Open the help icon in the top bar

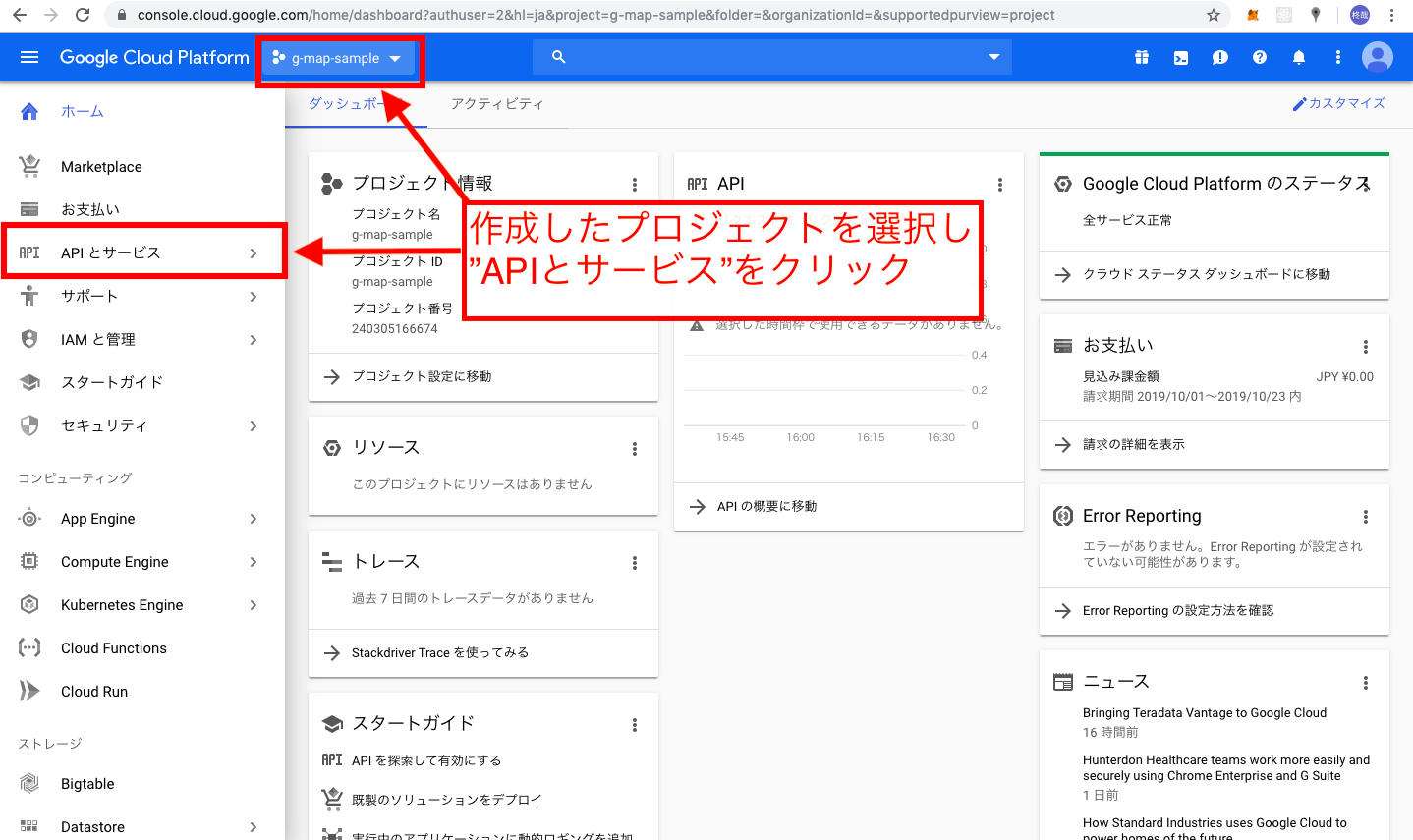coord(1259,57)
